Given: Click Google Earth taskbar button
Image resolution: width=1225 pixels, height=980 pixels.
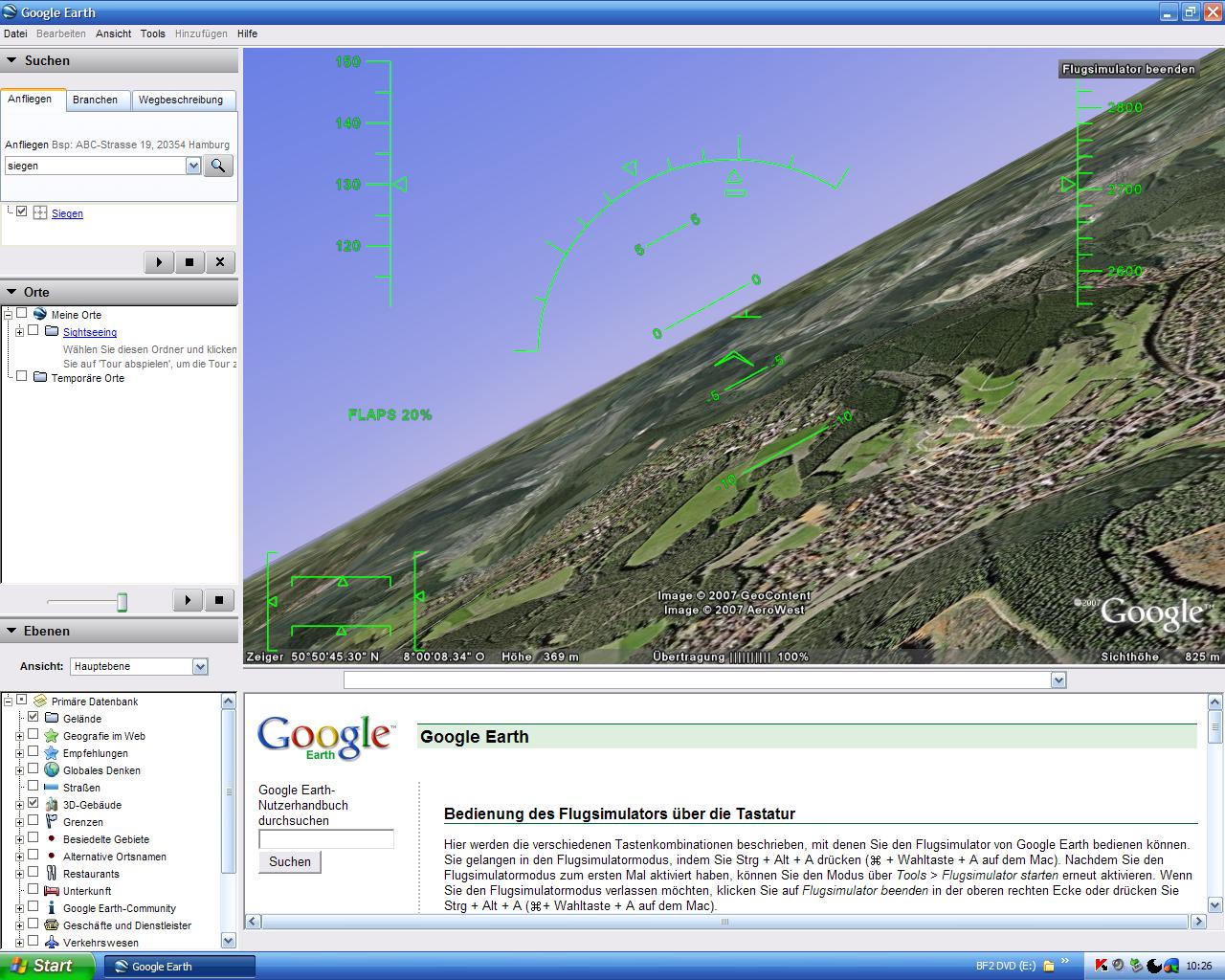Looking at the screenshot, I should [179, 967].
